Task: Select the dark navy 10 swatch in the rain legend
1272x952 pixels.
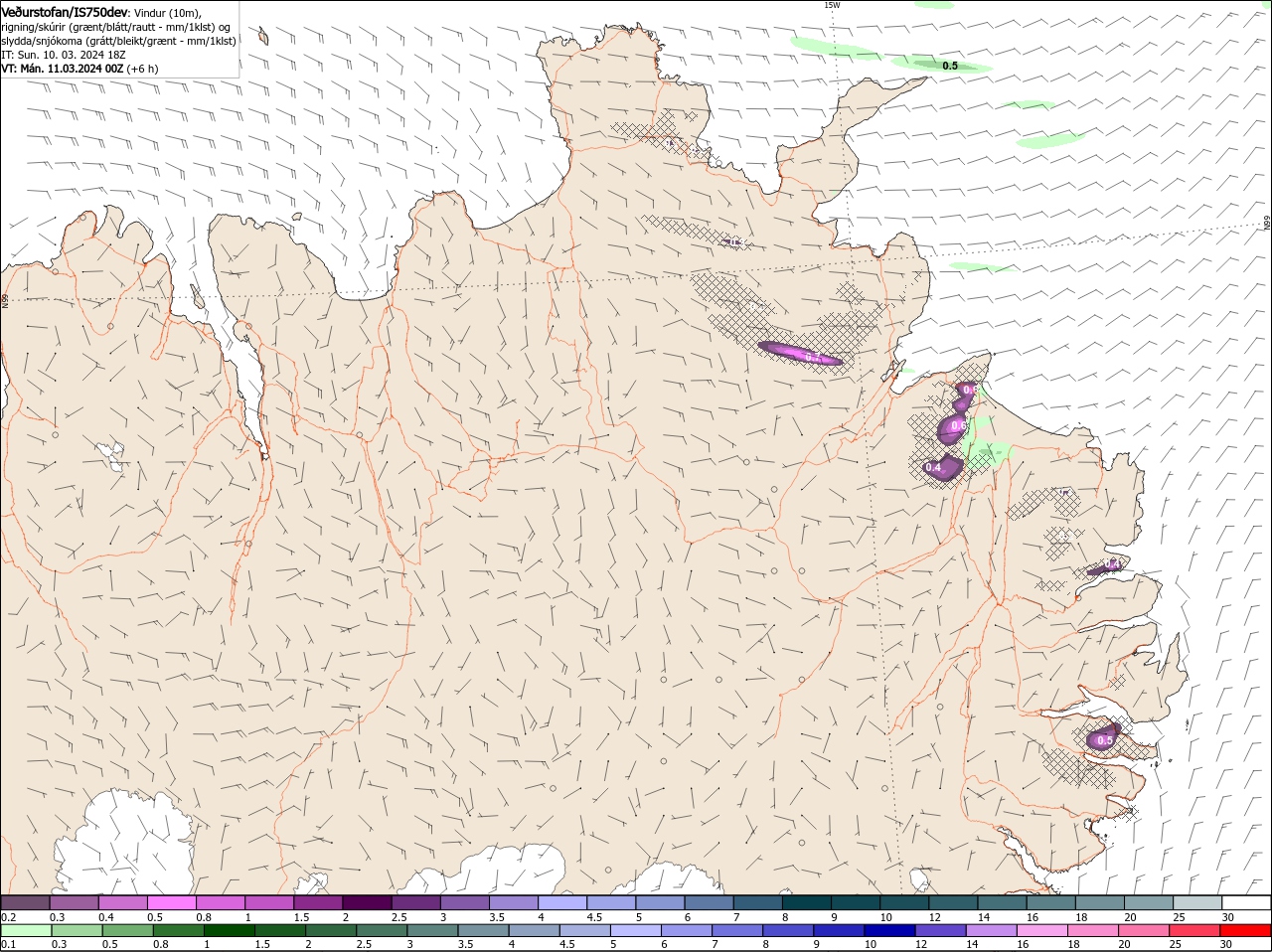Action: 890,930
